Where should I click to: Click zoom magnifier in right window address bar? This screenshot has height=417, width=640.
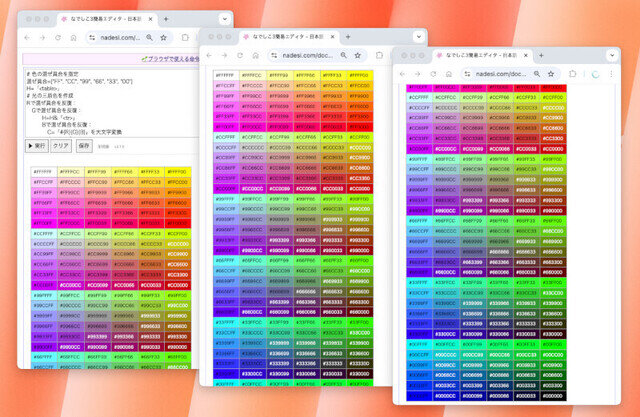click(x=537, y=74)
